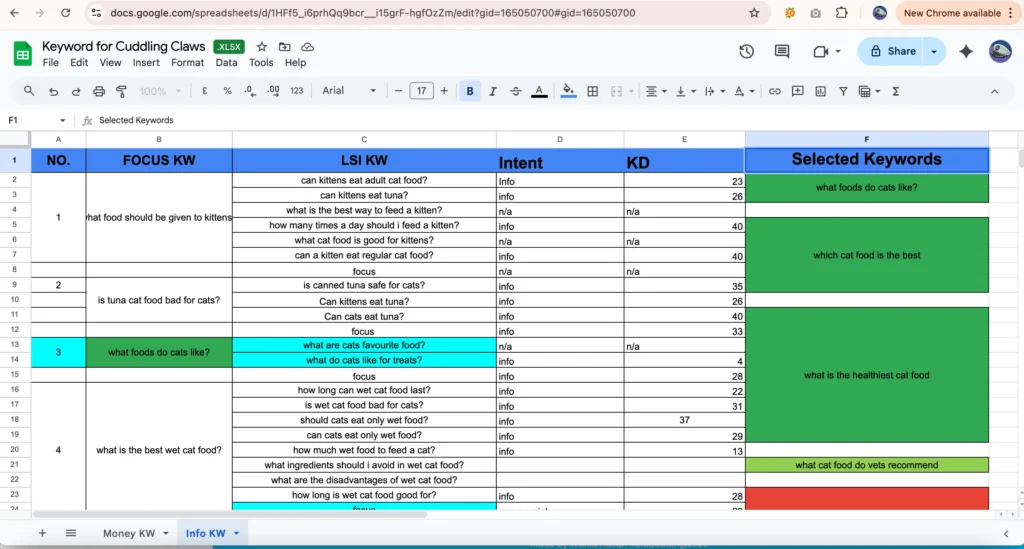Click the Undo icon in the toolbar
The width and height of the screenshot is (1024, 549).
tap(52, 91)
